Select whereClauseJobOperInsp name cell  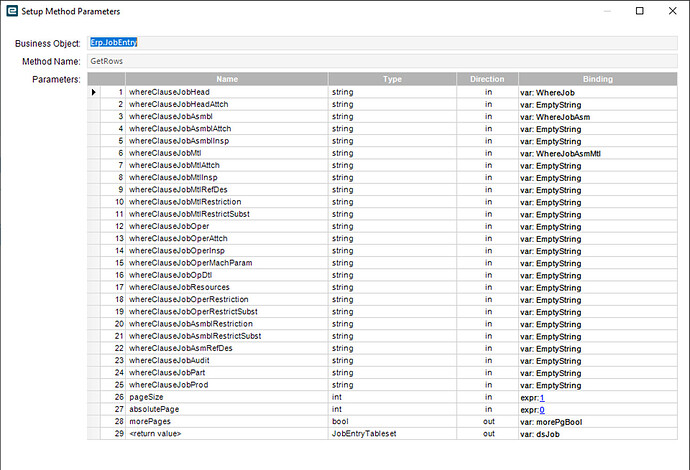pos(227,250)
